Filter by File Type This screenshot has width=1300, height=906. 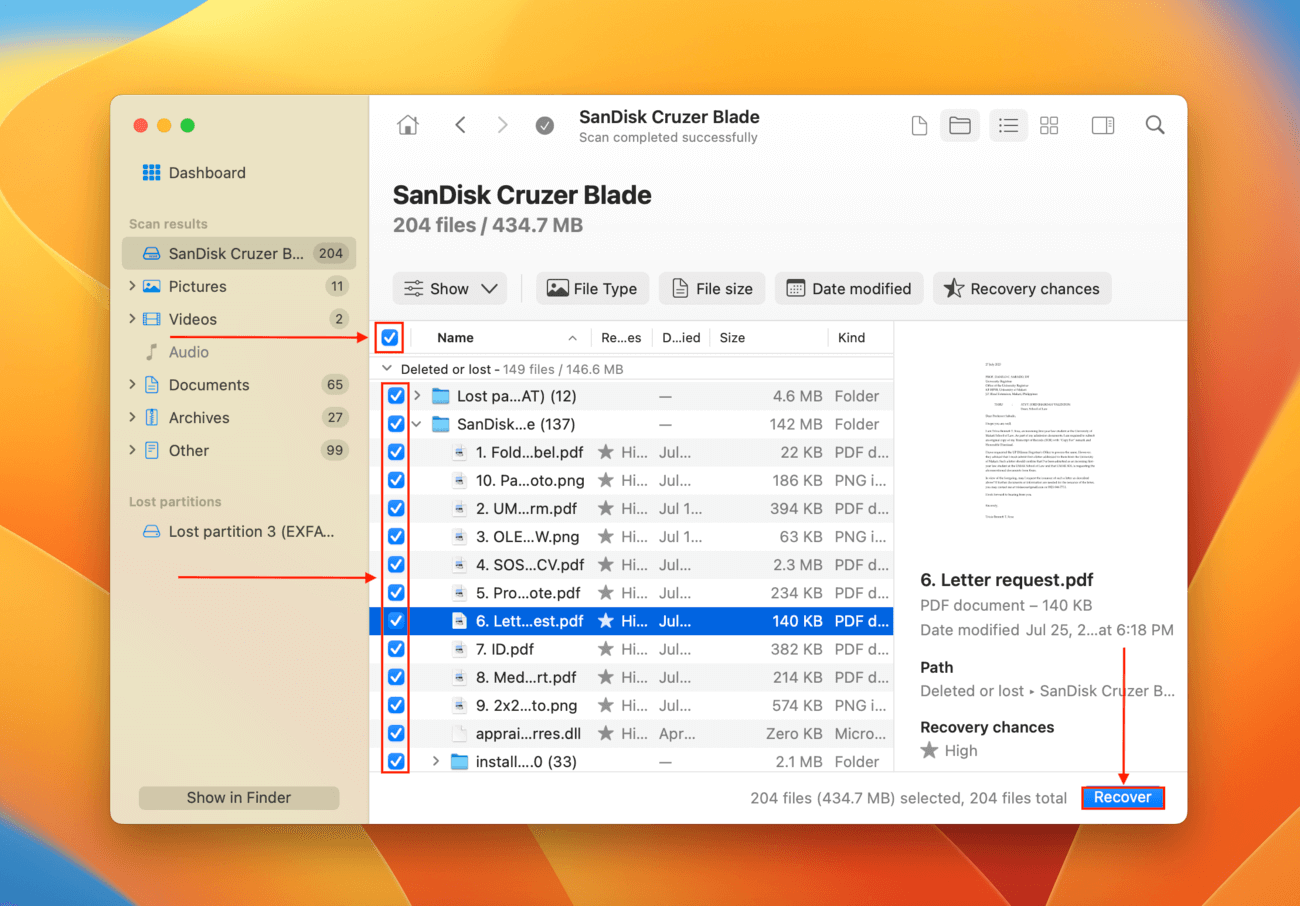593,289
